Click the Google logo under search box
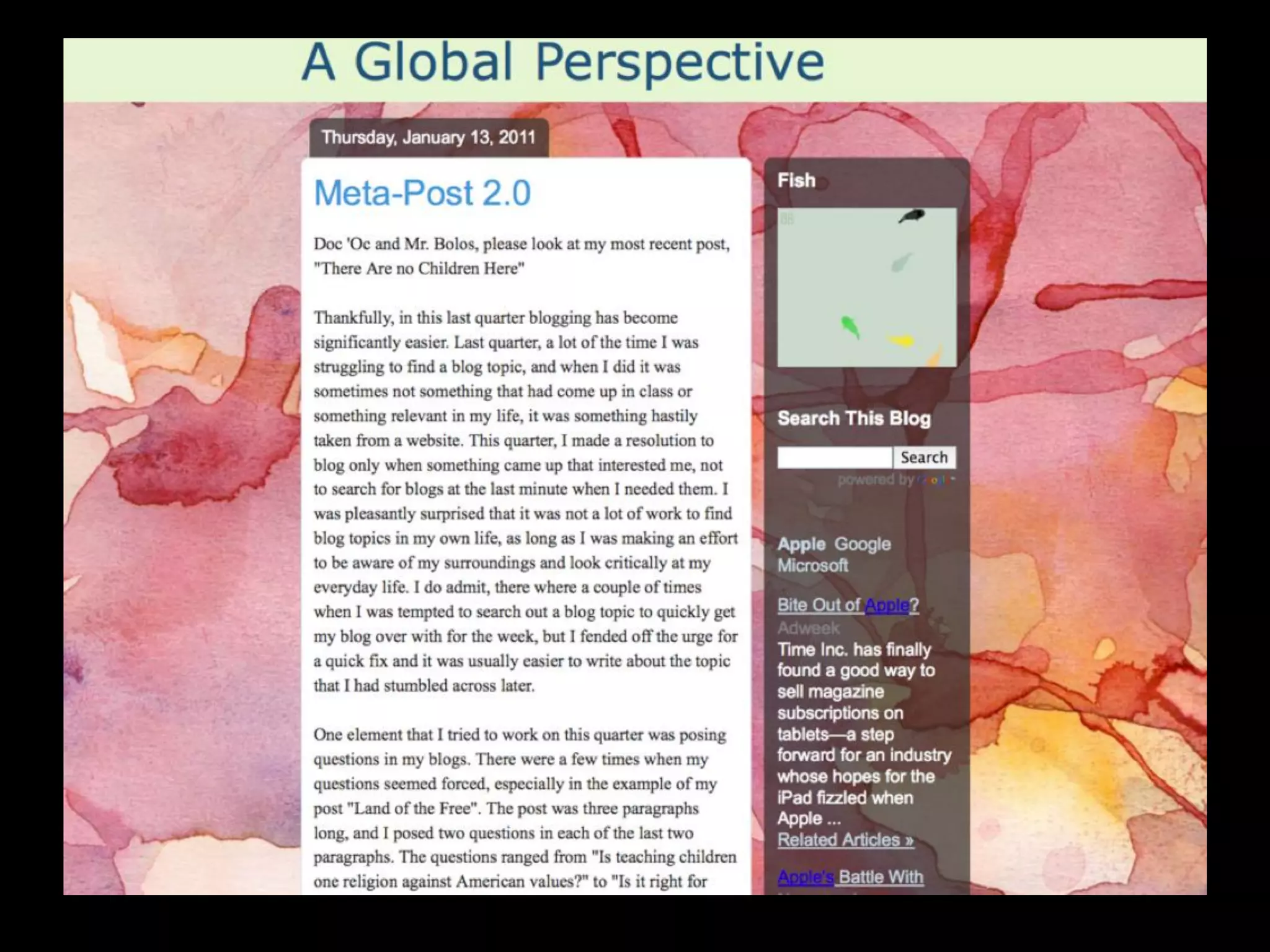The image size is (1270, 952). coord(932,480)
